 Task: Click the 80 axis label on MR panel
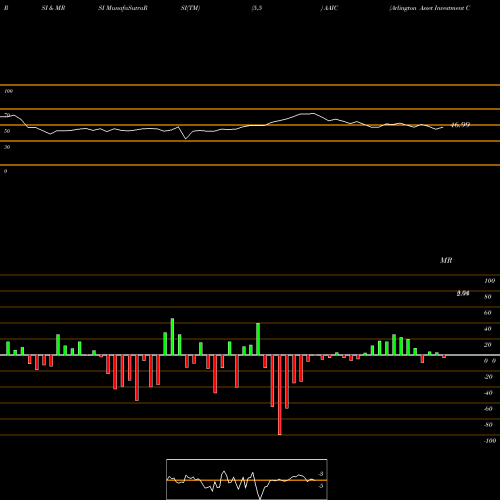click(488, 297)
